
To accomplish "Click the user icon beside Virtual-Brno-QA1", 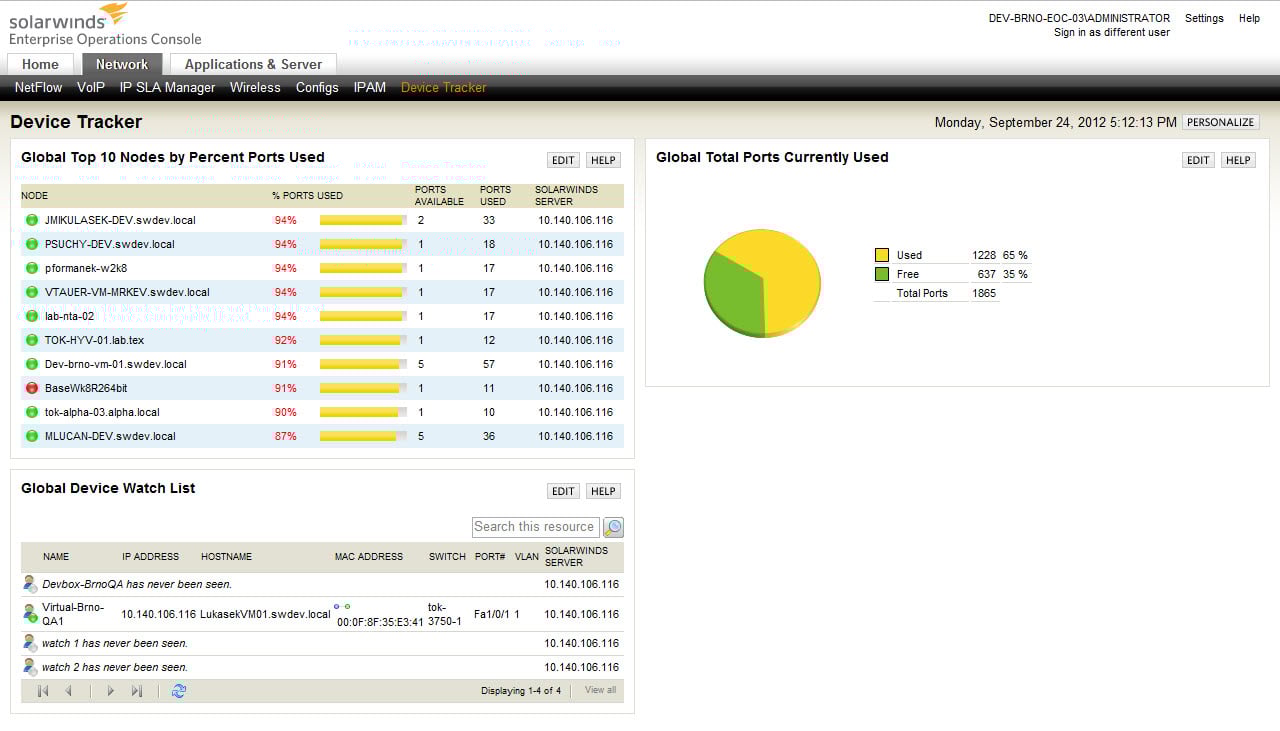I will 31,614.
